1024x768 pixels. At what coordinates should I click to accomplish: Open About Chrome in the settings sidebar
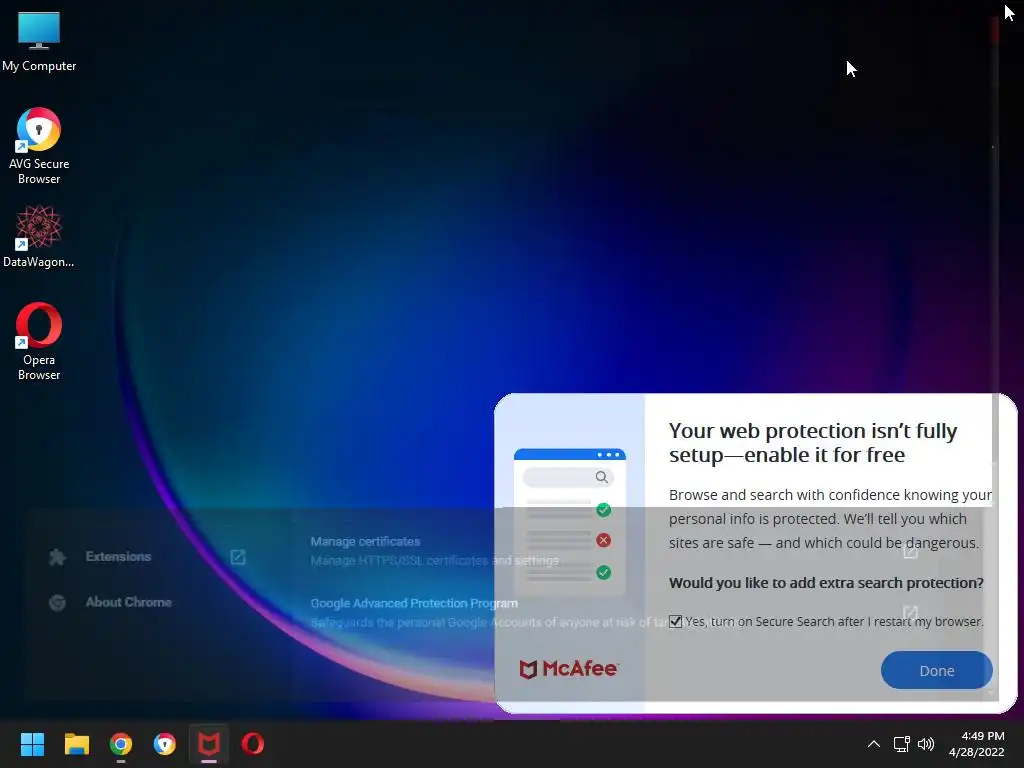pyautogui.click(x=129, y=602)
